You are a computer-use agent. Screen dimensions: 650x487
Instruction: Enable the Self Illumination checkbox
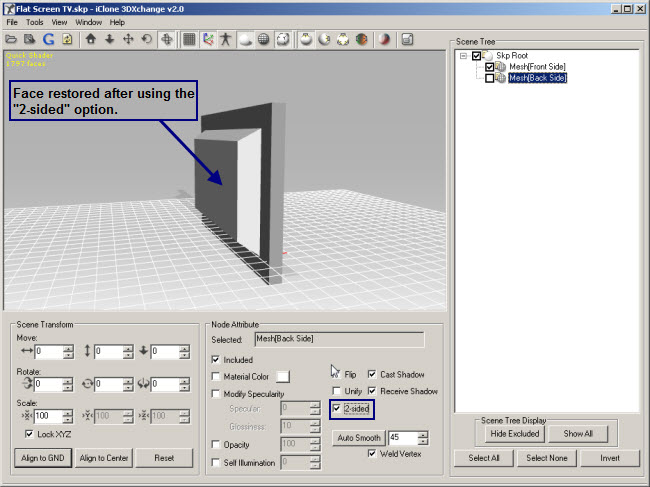pyautogui.click(x=216, y=462)
